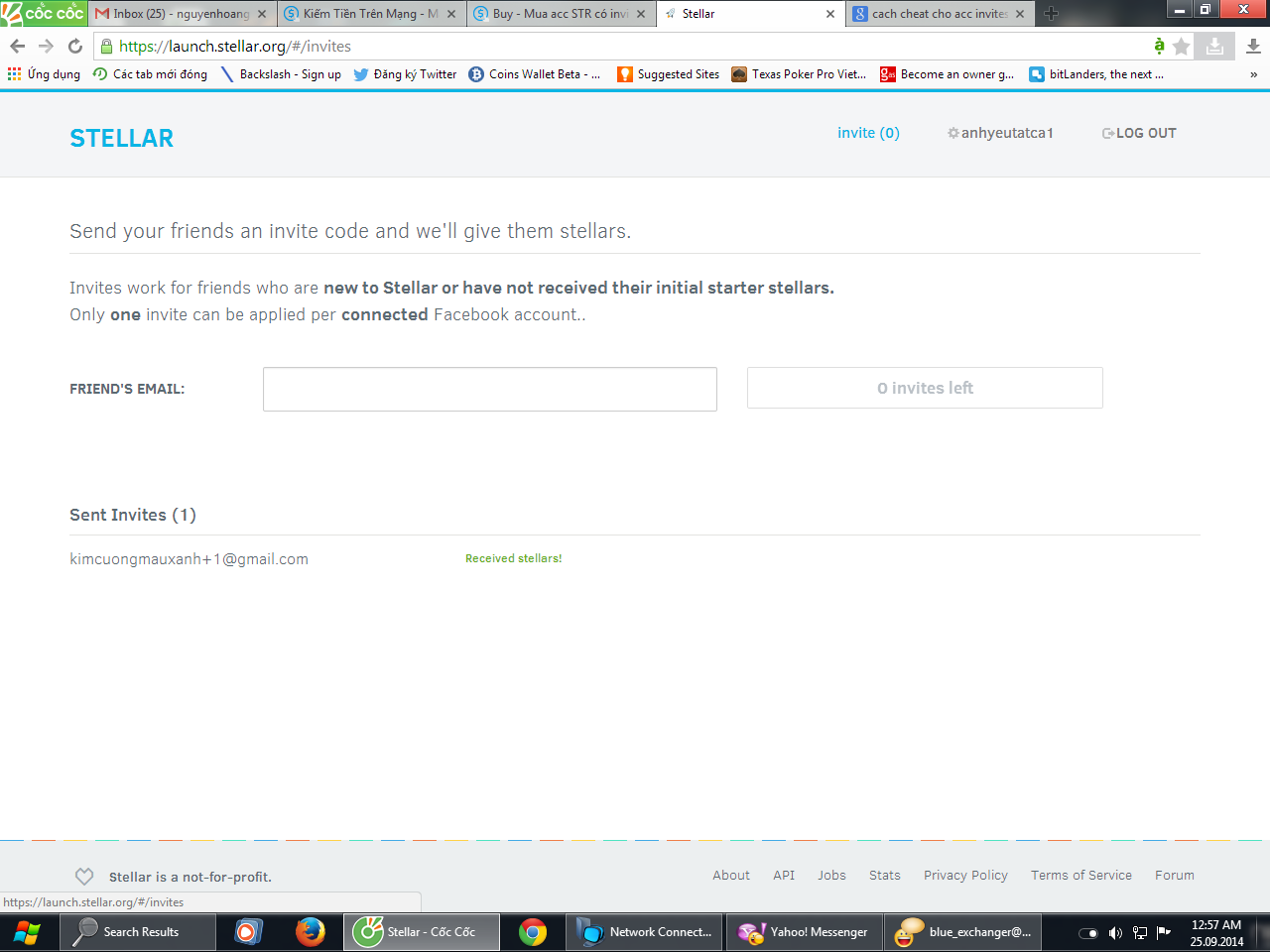Toggle the Vietnamese typing 'à' icon
1270x952 pixels.
1159,46
